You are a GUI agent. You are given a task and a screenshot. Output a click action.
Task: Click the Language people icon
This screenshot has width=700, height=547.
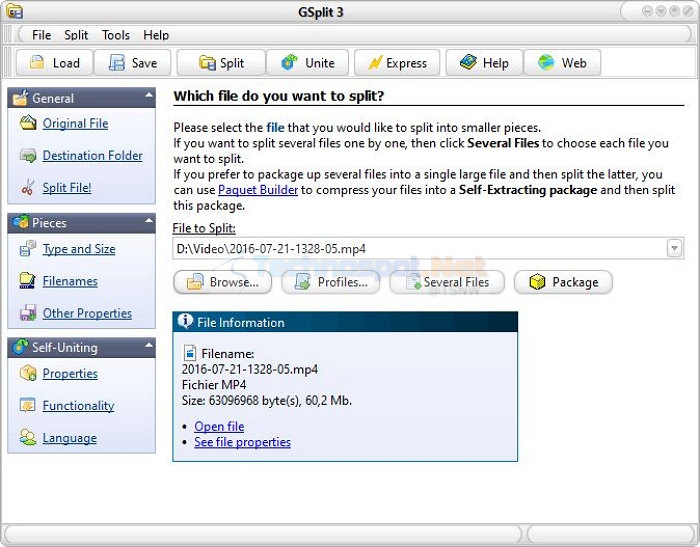click(x=28, y=437)
